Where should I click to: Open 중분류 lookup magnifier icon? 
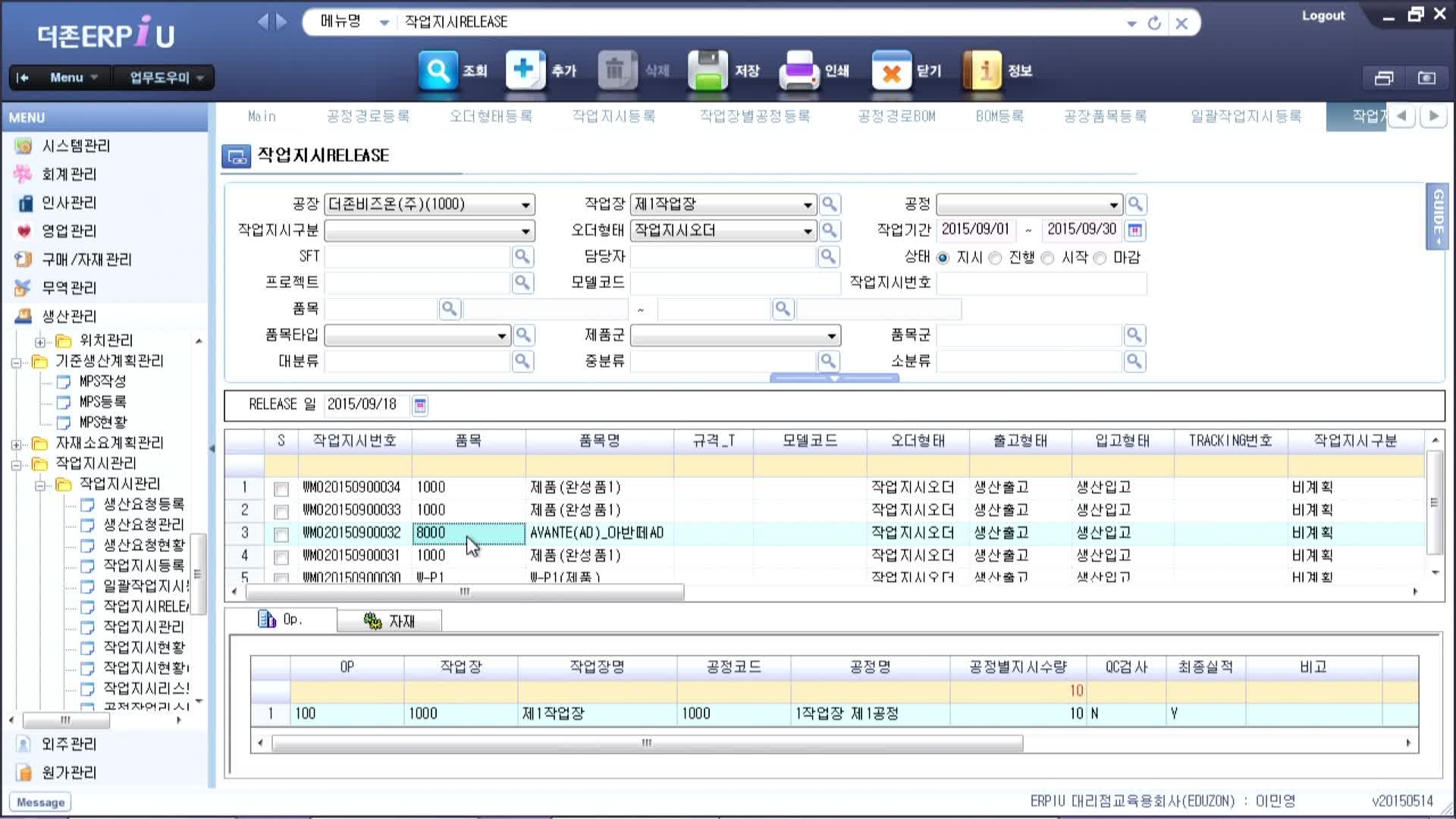click(x=828, y=361)
